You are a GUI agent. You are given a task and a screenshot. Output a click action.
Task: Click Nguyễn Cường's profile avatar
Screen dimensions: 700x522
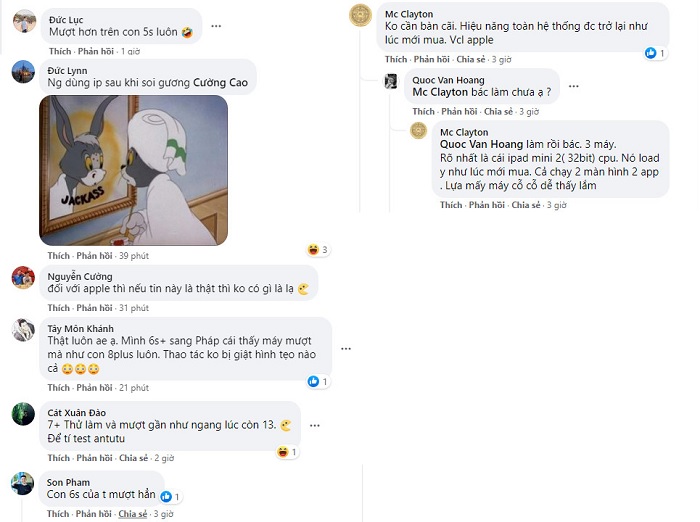click(24, 277)
